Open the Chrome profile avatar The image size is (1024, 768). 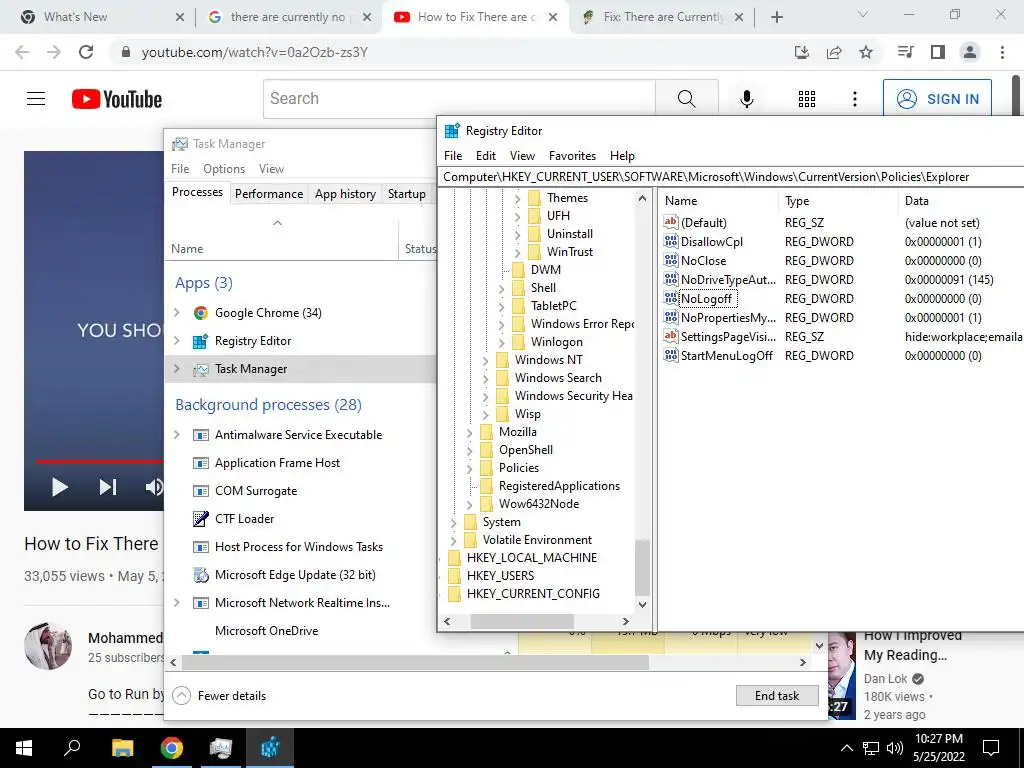pyautogui.click(x=970, y=52)
